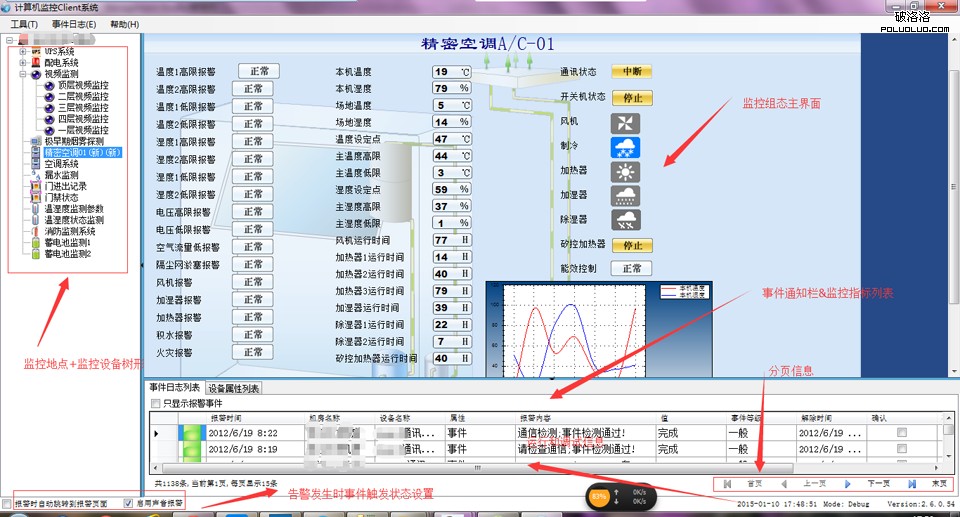Image resolution: width=960 pixels, height=517 pixels.
Task: Click the temperature humidity trend chart
Action: point(567,328)
